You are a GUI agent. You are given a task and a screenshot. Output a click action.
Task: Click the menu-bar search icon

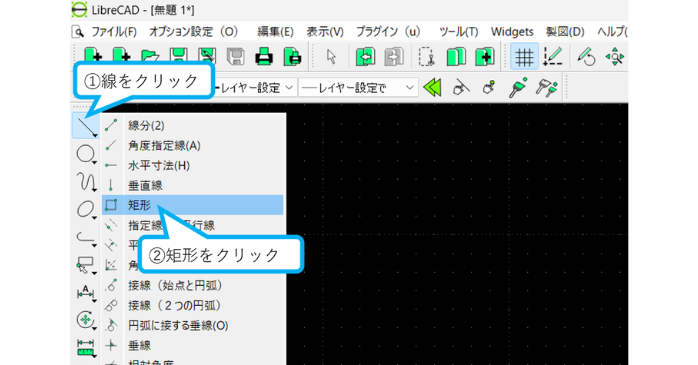coord(78,32)
